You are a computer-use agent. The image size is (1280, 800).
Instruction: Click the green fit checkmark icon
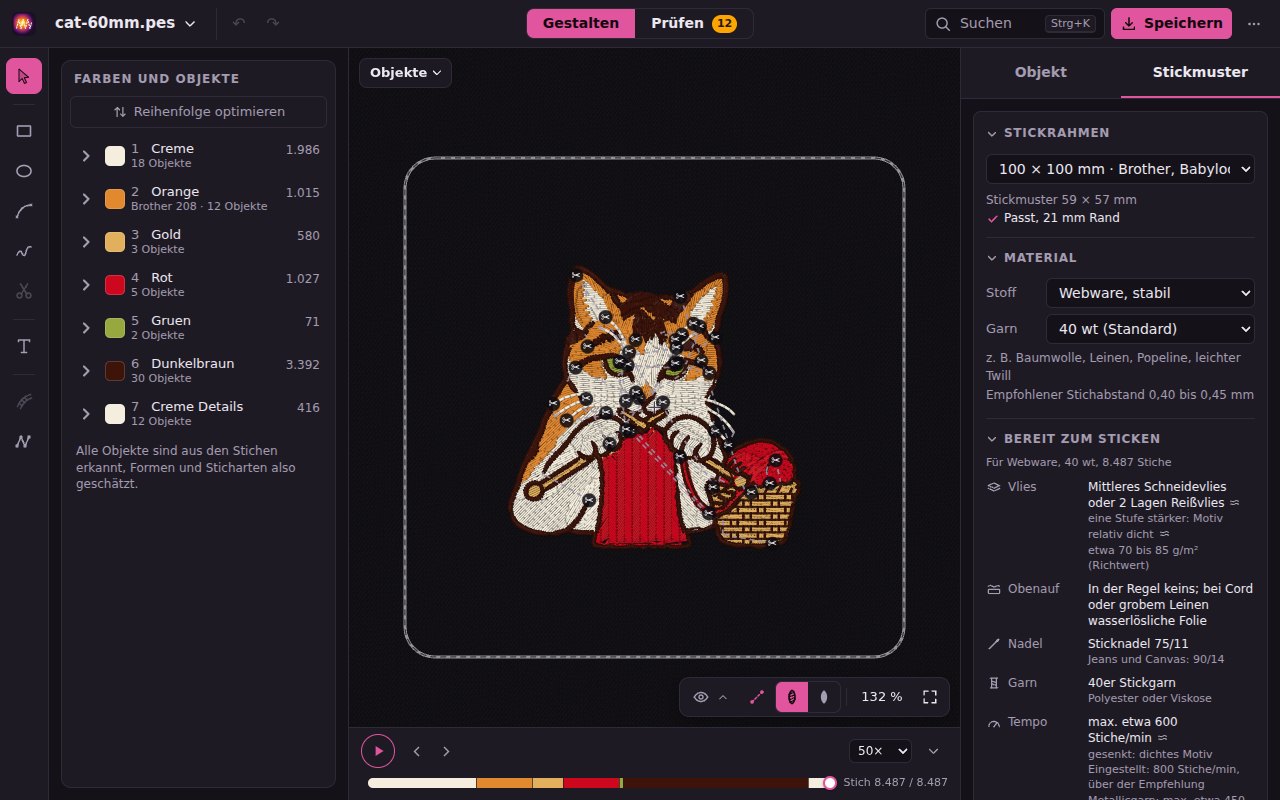pos(993,218)
